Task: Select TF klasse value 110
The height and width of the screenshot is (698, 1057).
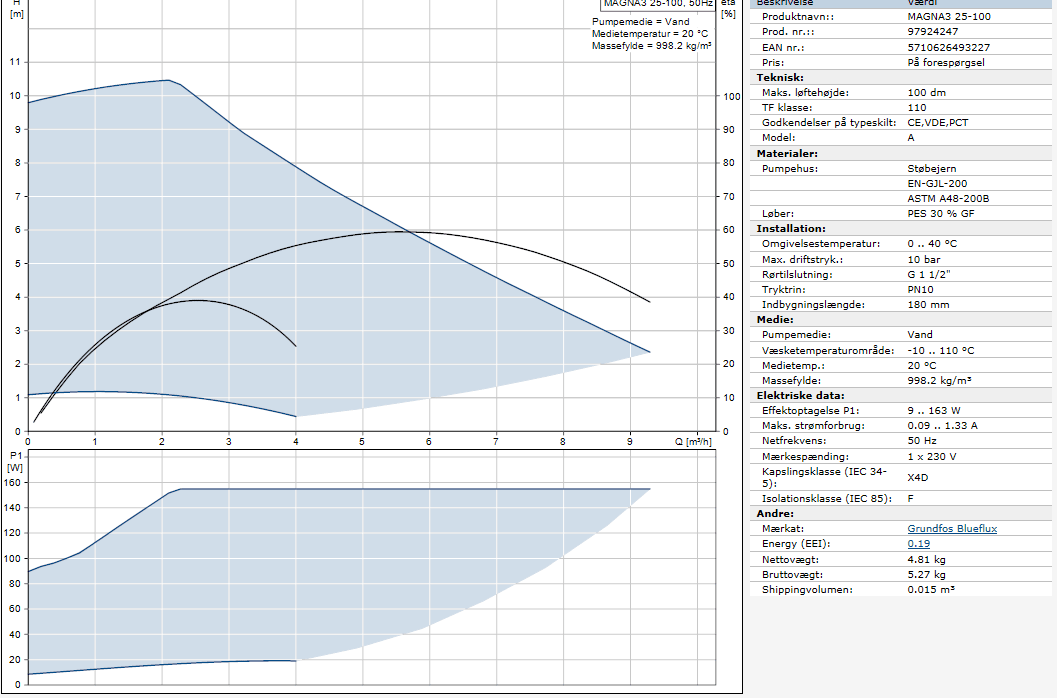Action: [x=917, y=107]
